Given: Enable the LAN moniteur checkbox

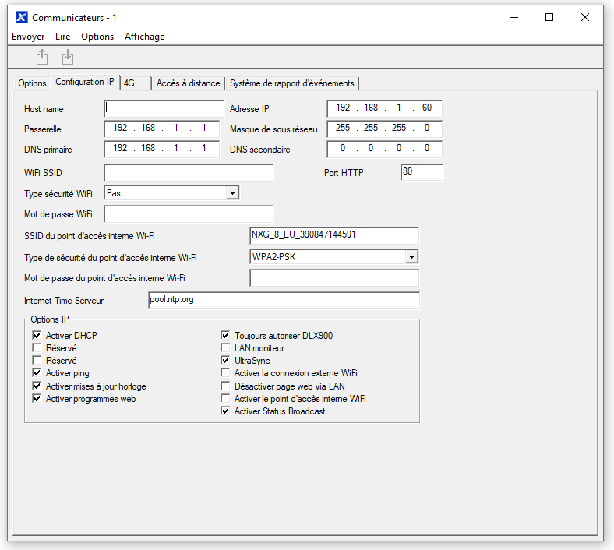Looking at the screenshot, I should [x=225, y=348].
